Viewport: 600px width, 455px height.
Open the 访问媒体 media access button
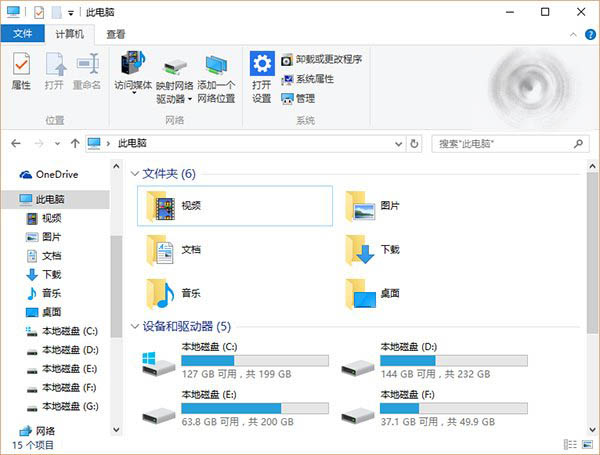[133, 72]
